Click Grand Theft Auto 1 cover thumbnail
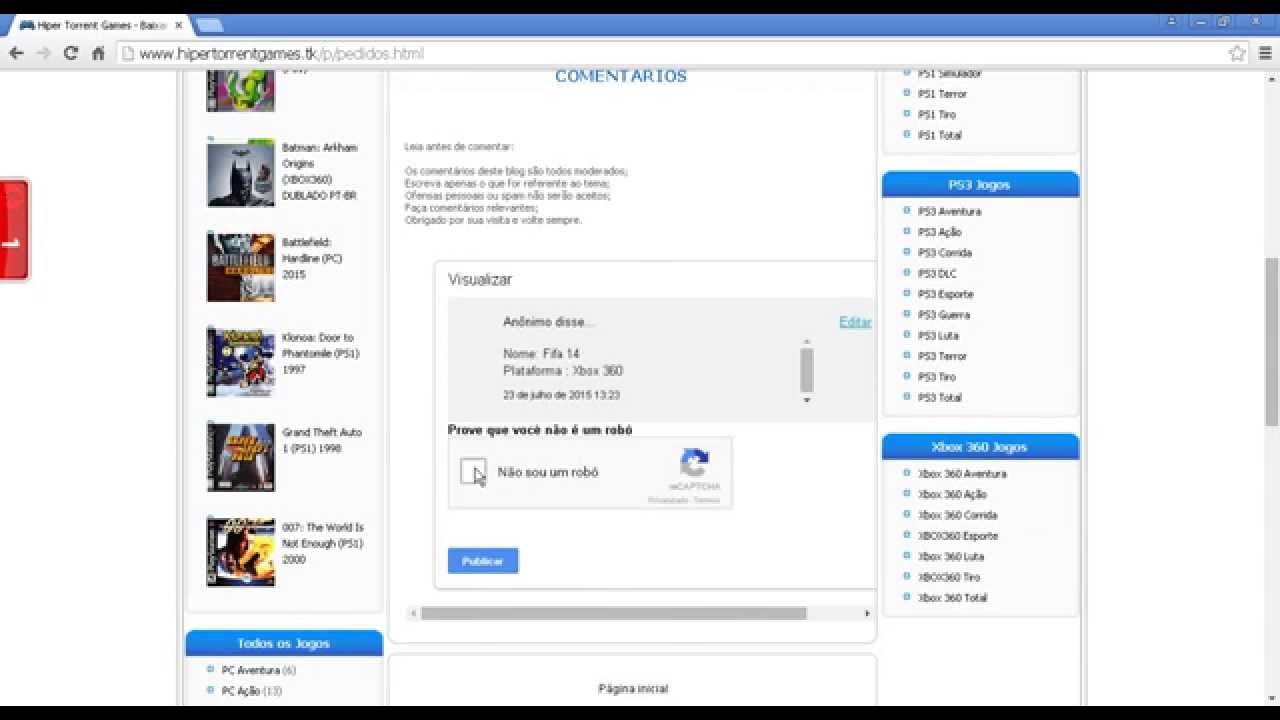The width and height of the screenshot is (1280, 720). (241, 457)
